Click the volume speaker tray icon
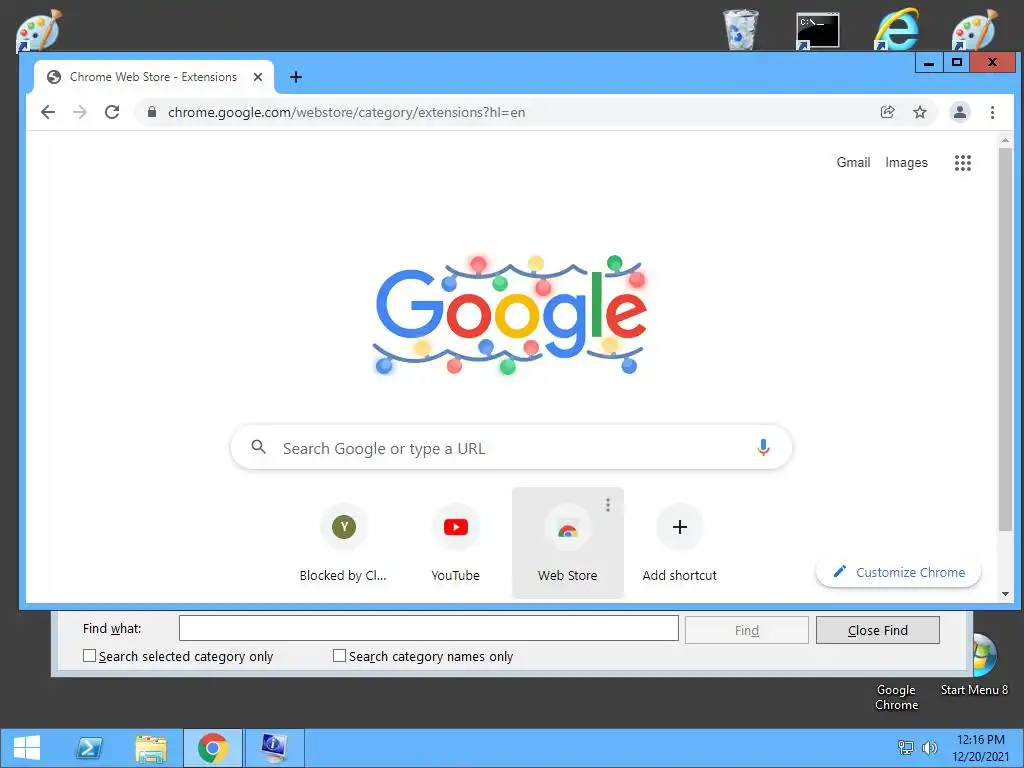1024x768 pixels. [x=929, y=748]
